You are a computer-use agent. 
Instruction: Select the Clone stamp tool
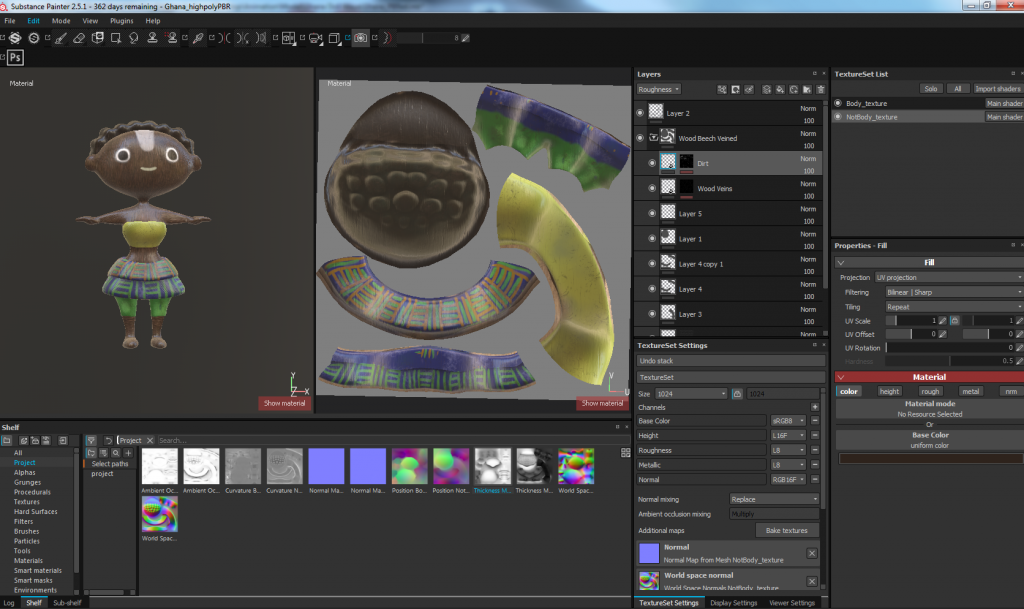coord(152,38)
